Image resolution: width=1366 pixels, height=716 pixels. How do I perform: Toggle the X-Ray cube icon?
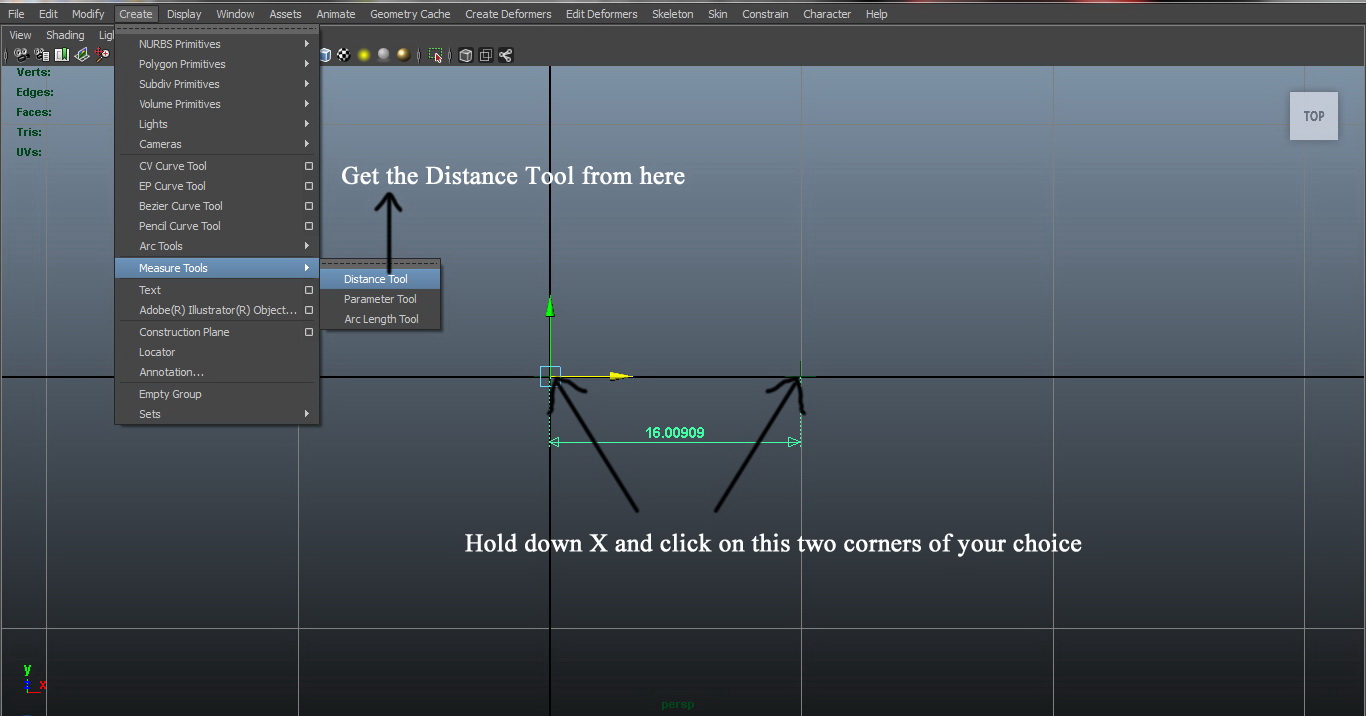(465, 55)
